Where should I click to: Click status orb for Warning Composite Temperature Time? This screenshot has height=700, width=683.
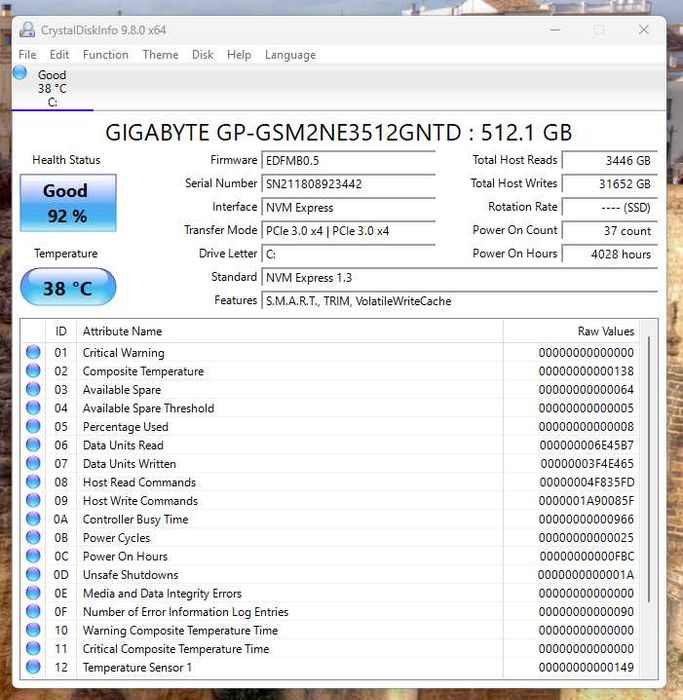coord(33,630)
